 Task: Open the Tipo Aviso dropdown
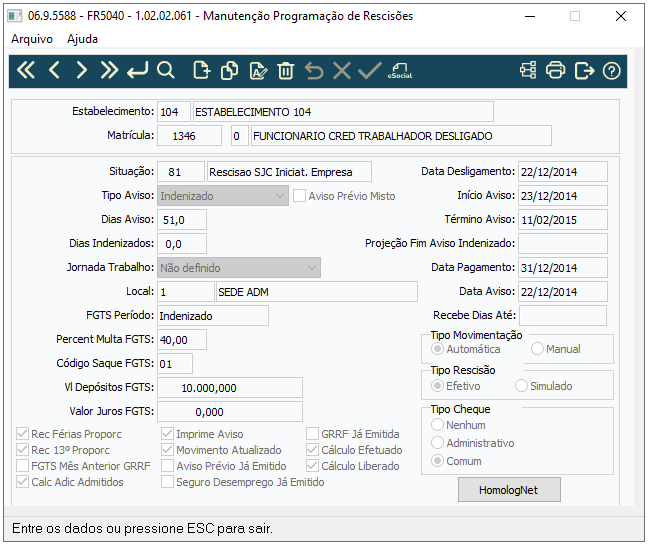(223, 196)
